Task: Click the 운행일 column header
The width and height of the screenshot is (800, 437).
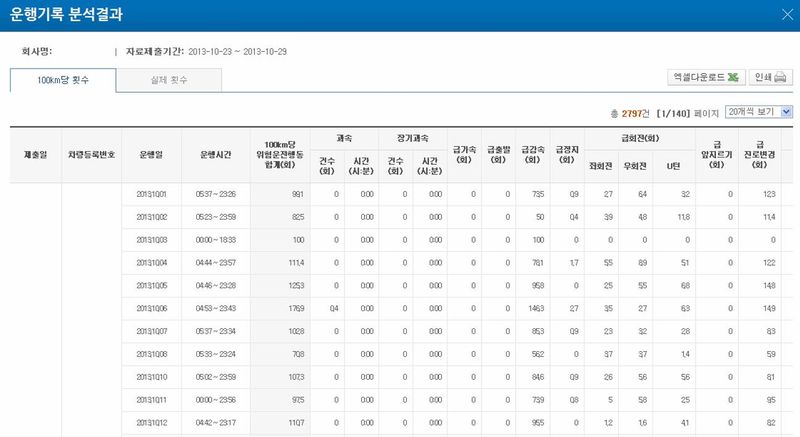Action: [151, 155]
